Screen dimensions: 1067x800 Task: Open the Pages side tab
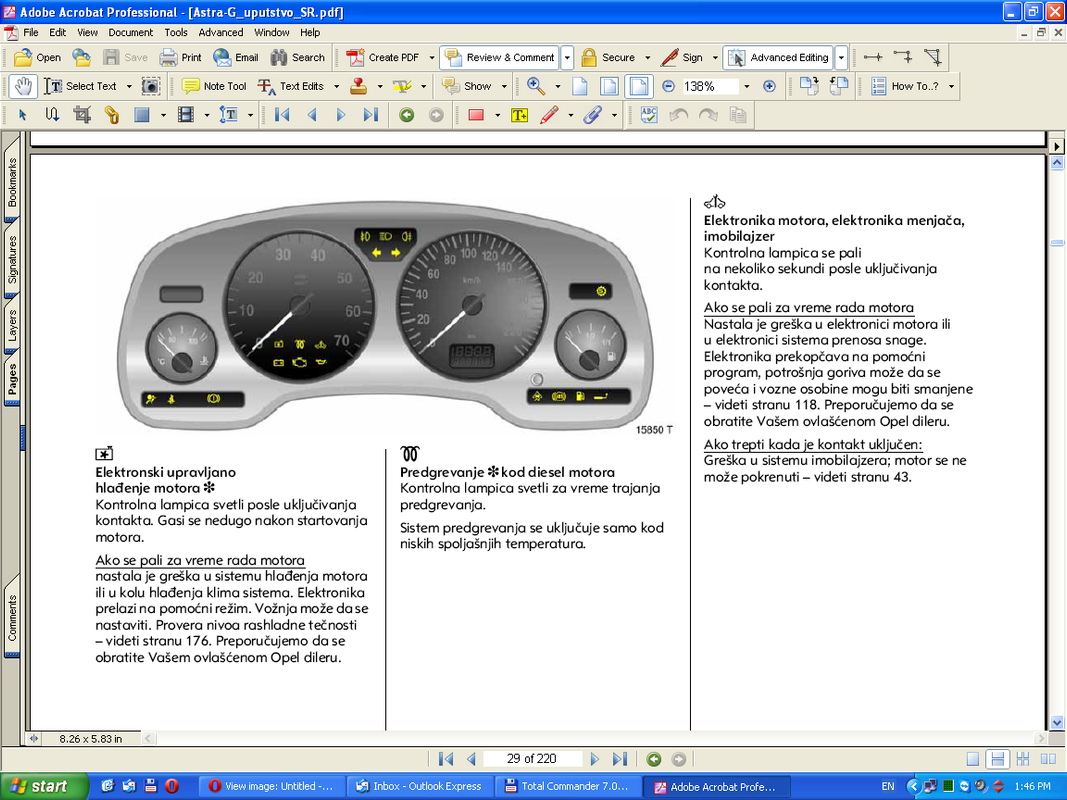pos(12,380)
